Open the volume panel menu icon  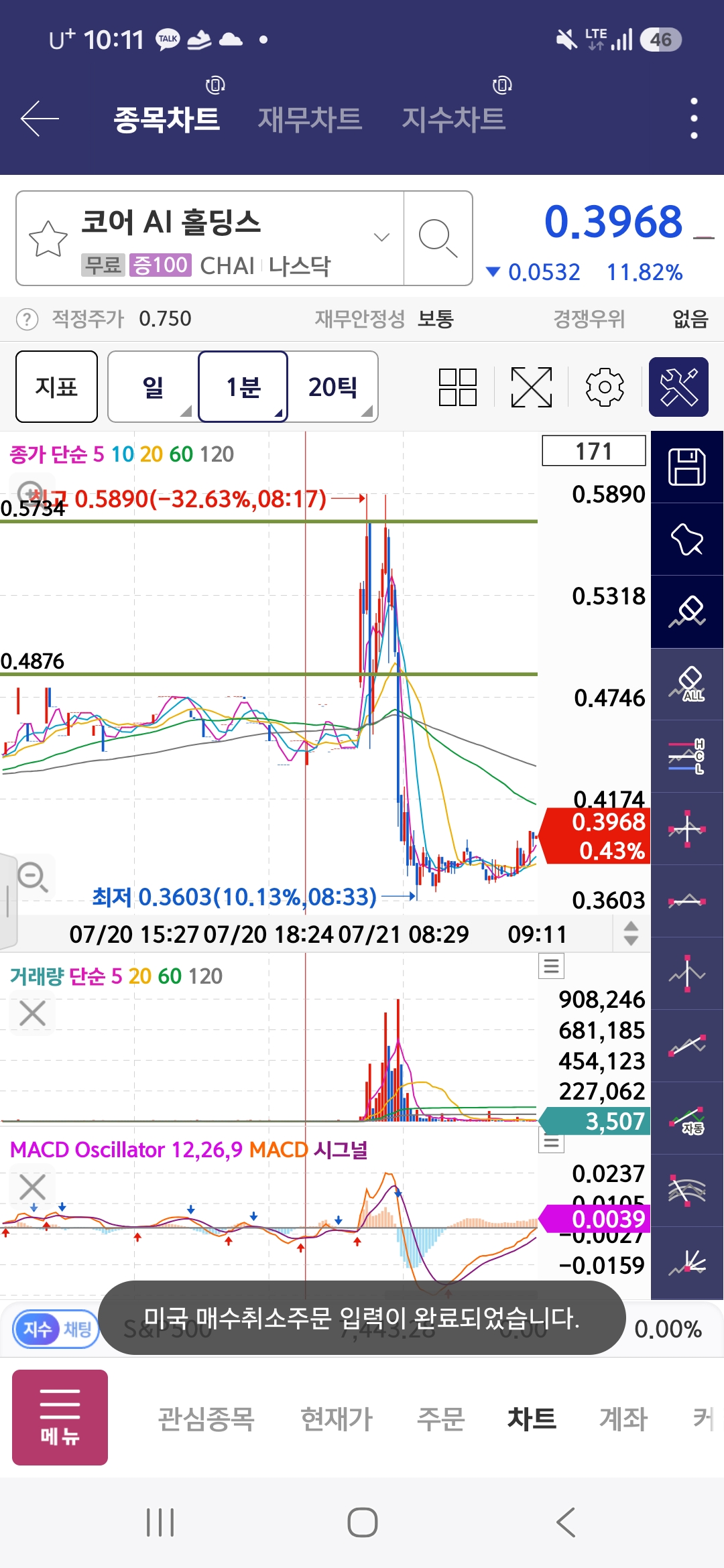[551, 966]
